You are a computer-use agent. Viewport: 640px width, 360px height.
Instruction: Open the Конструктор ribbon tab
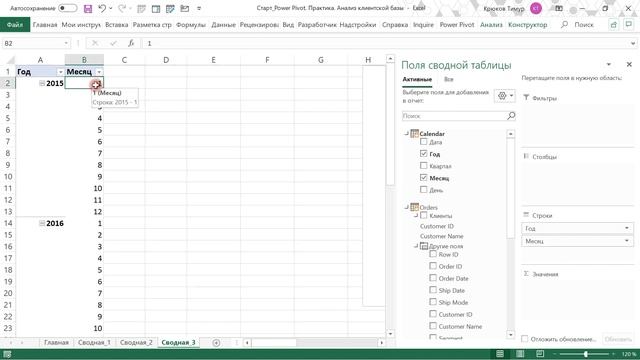coord(527,24)
